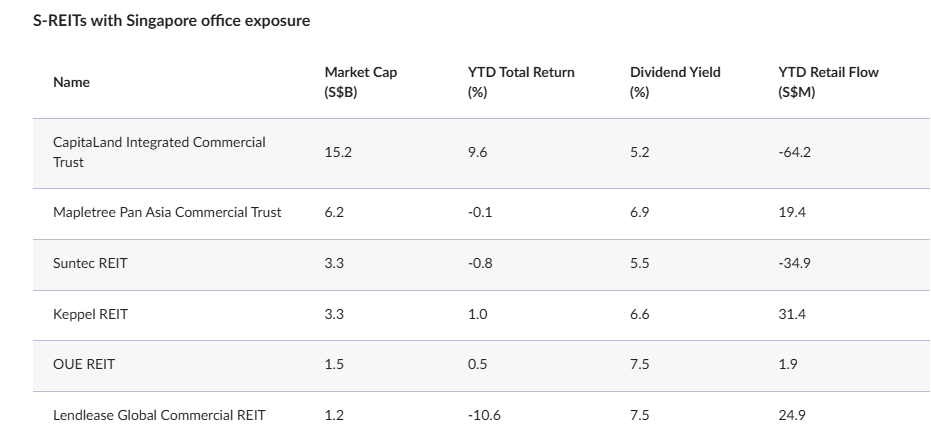Select Lendlease Global Commercial REIT name

[159, 415]
